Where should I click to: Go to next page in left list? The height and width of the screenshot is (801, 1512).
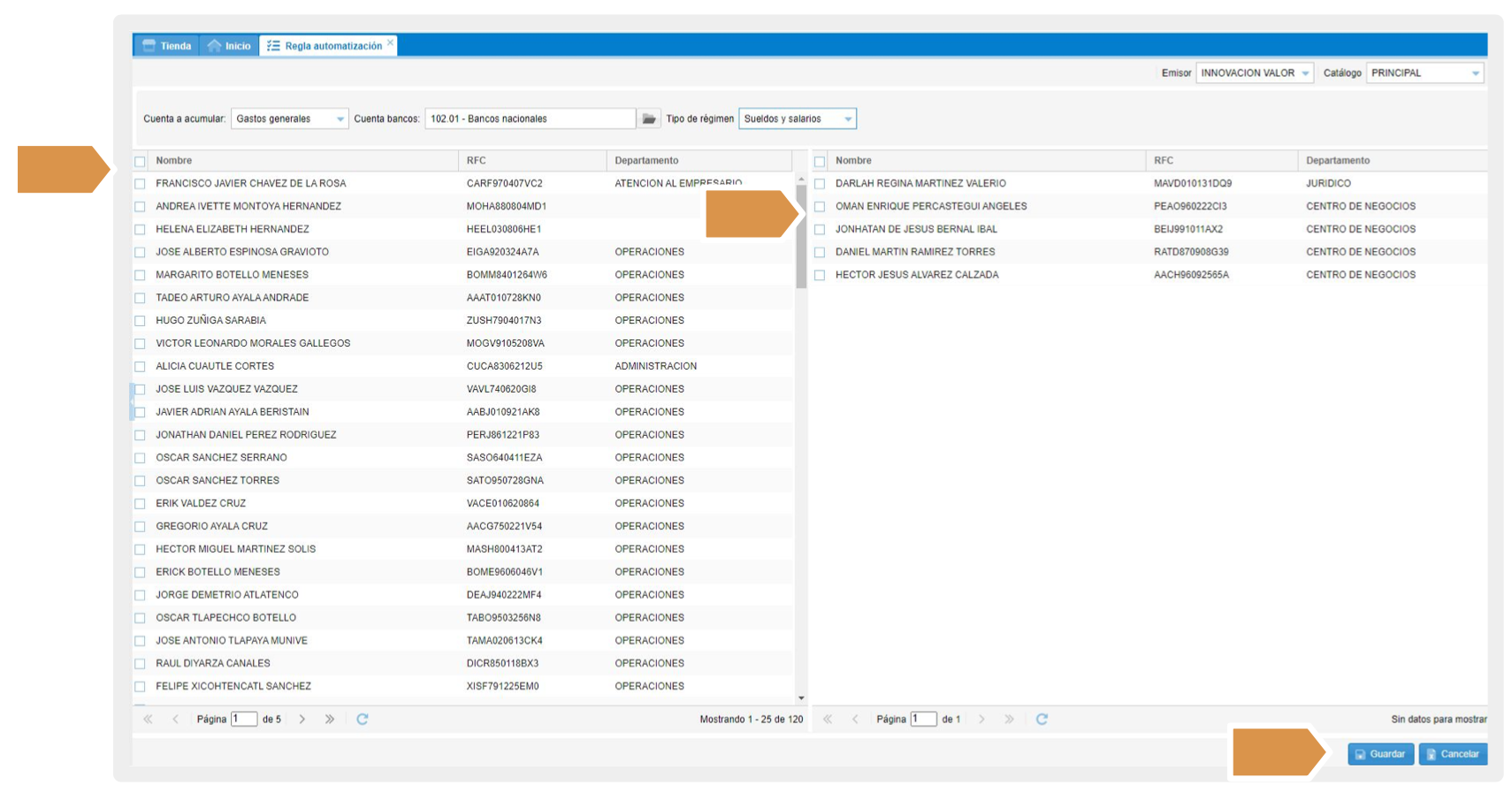(x=302, y=719)
